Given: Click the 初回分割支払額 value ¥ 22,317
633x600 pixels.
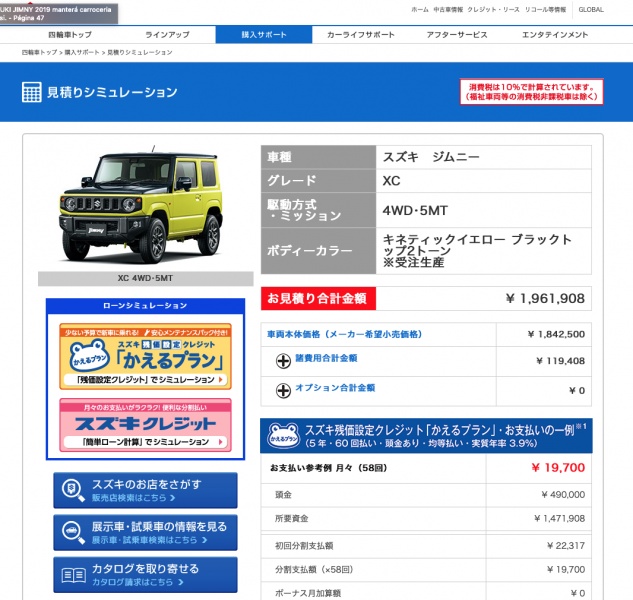Looking at the screenshot, I should coord(566,546).
